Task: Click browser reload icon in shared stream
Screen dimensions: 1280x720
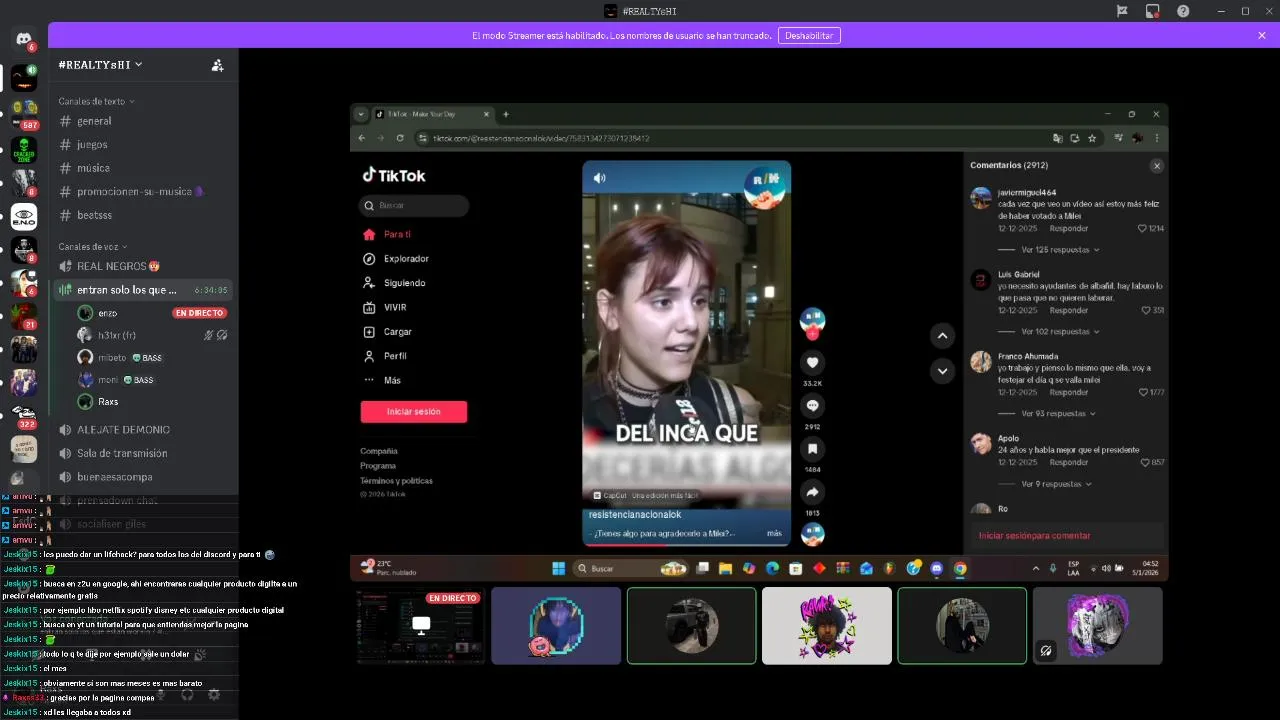Action: [x=400, y=138]
